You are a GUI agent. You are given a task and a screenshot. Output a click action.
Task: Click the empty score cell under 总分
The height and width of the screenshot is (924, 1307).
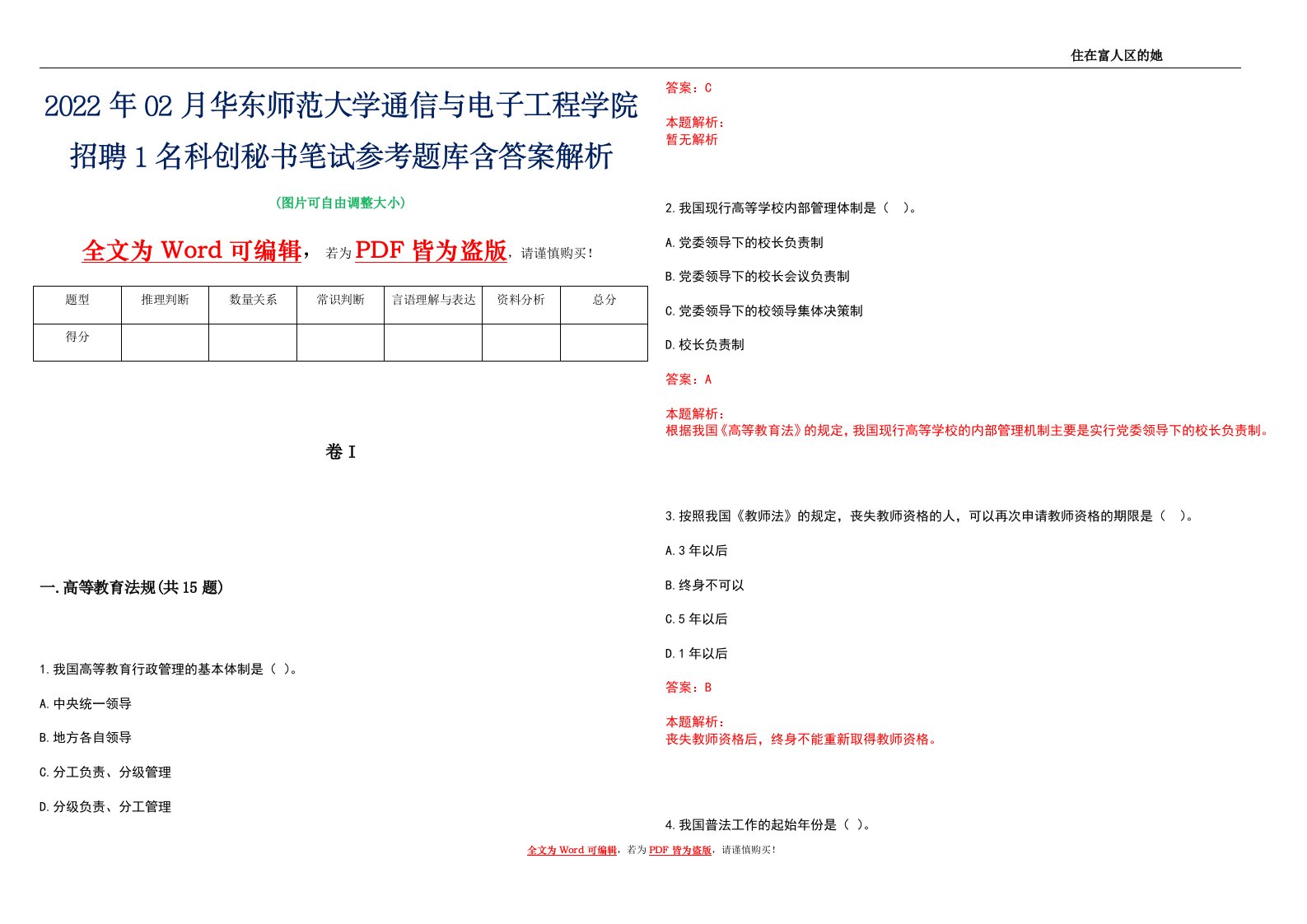(604, 343)
